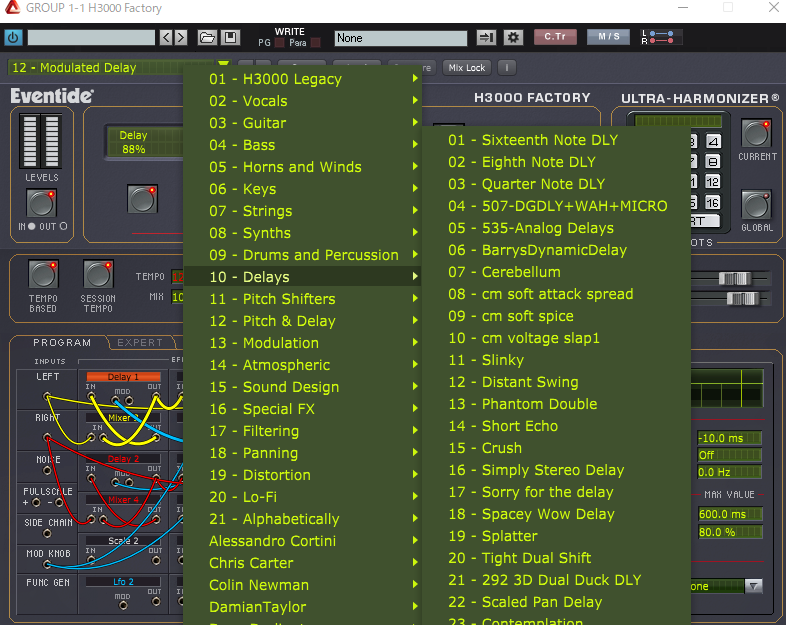Expand the 16 - Special FX category

[303, 409]
